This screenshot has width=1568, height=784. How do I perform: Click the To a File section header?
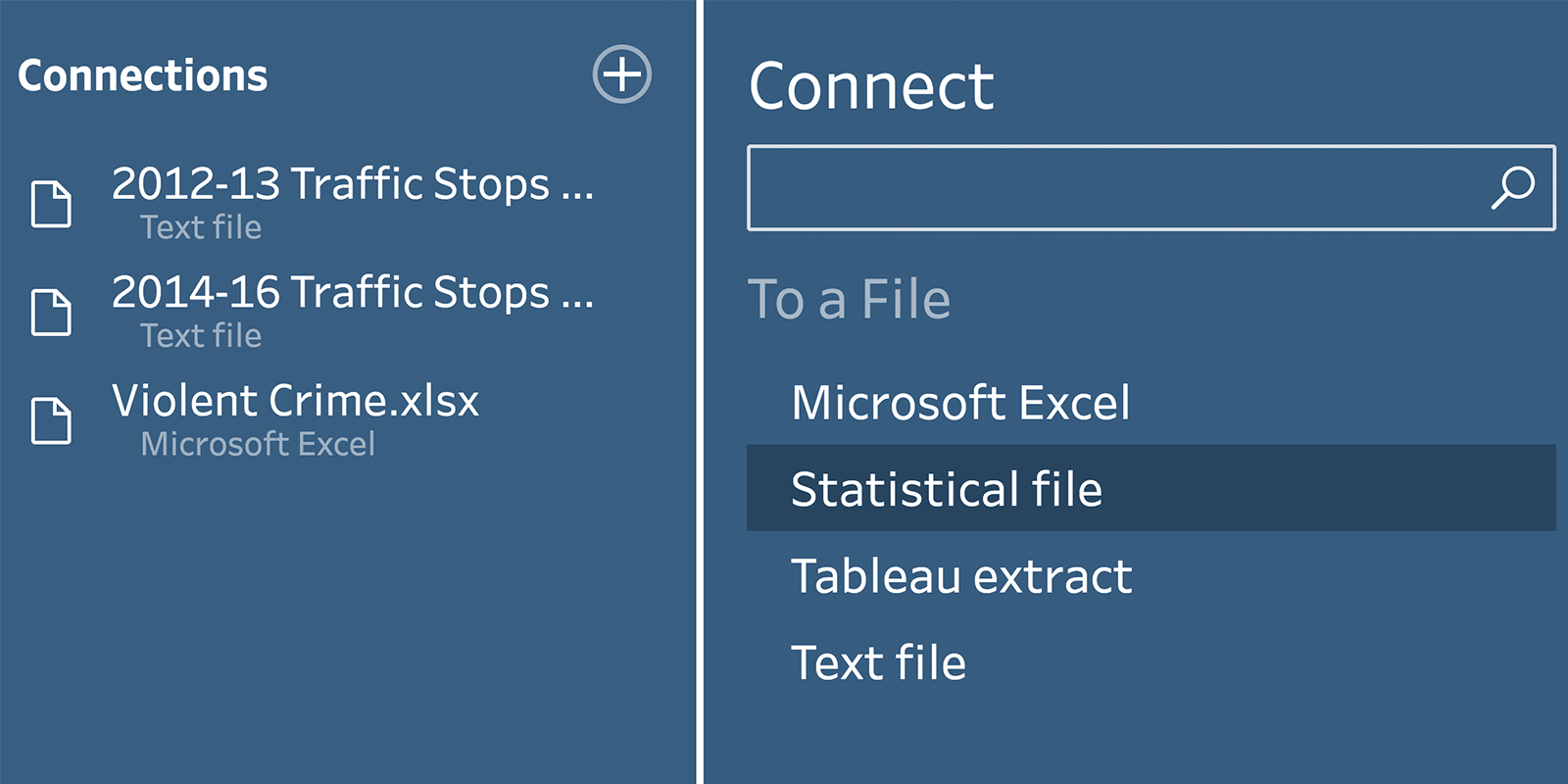849,299
